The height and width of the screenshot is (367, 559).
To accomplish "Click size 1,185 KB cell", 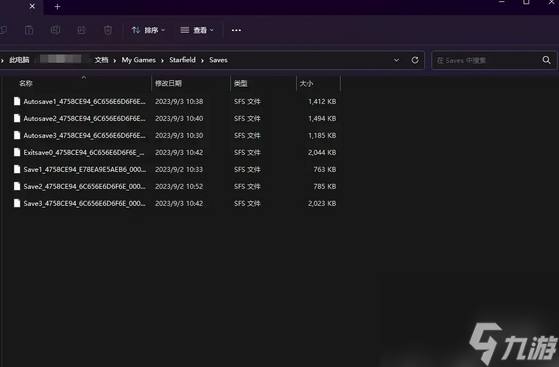I will click(322, 136).
